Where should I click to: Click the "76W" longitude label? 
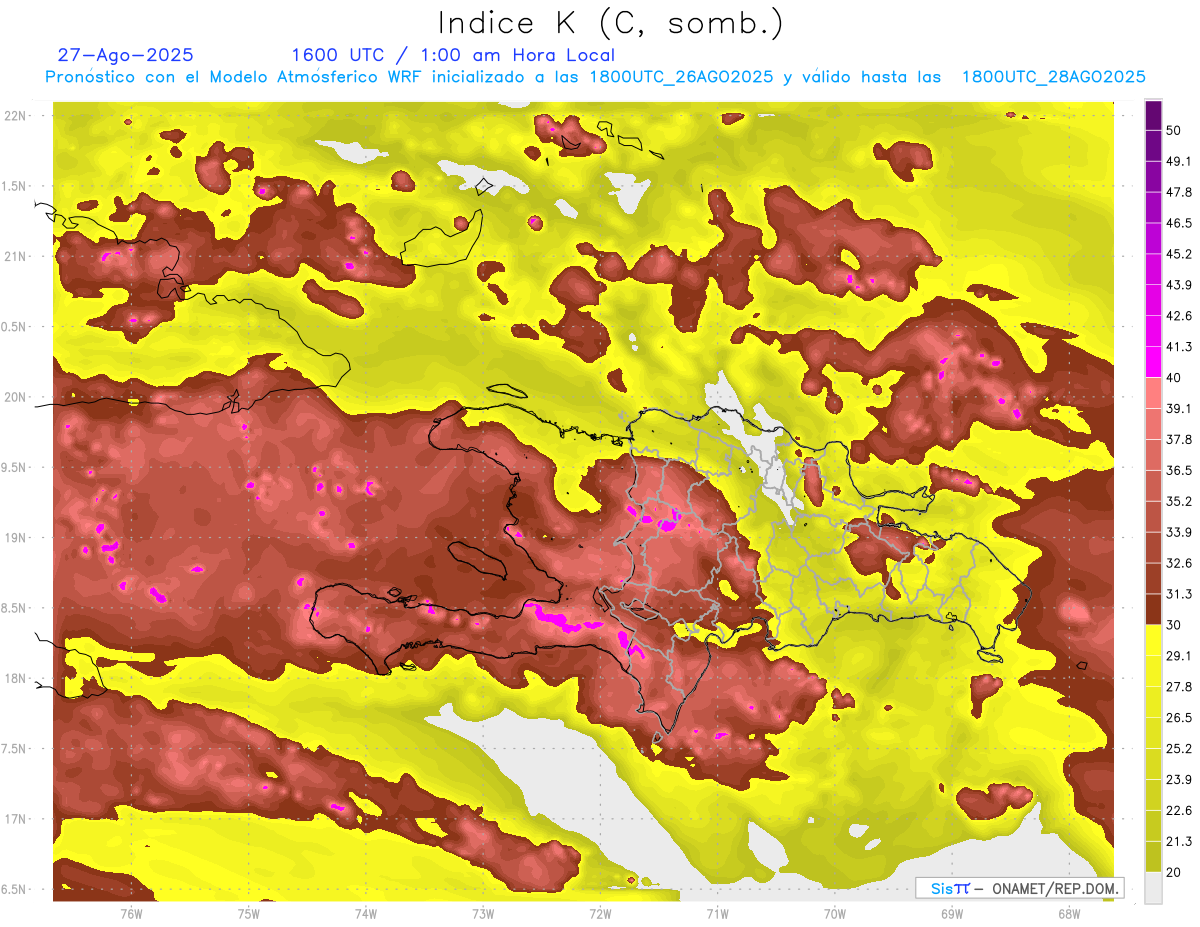[131, 913]
